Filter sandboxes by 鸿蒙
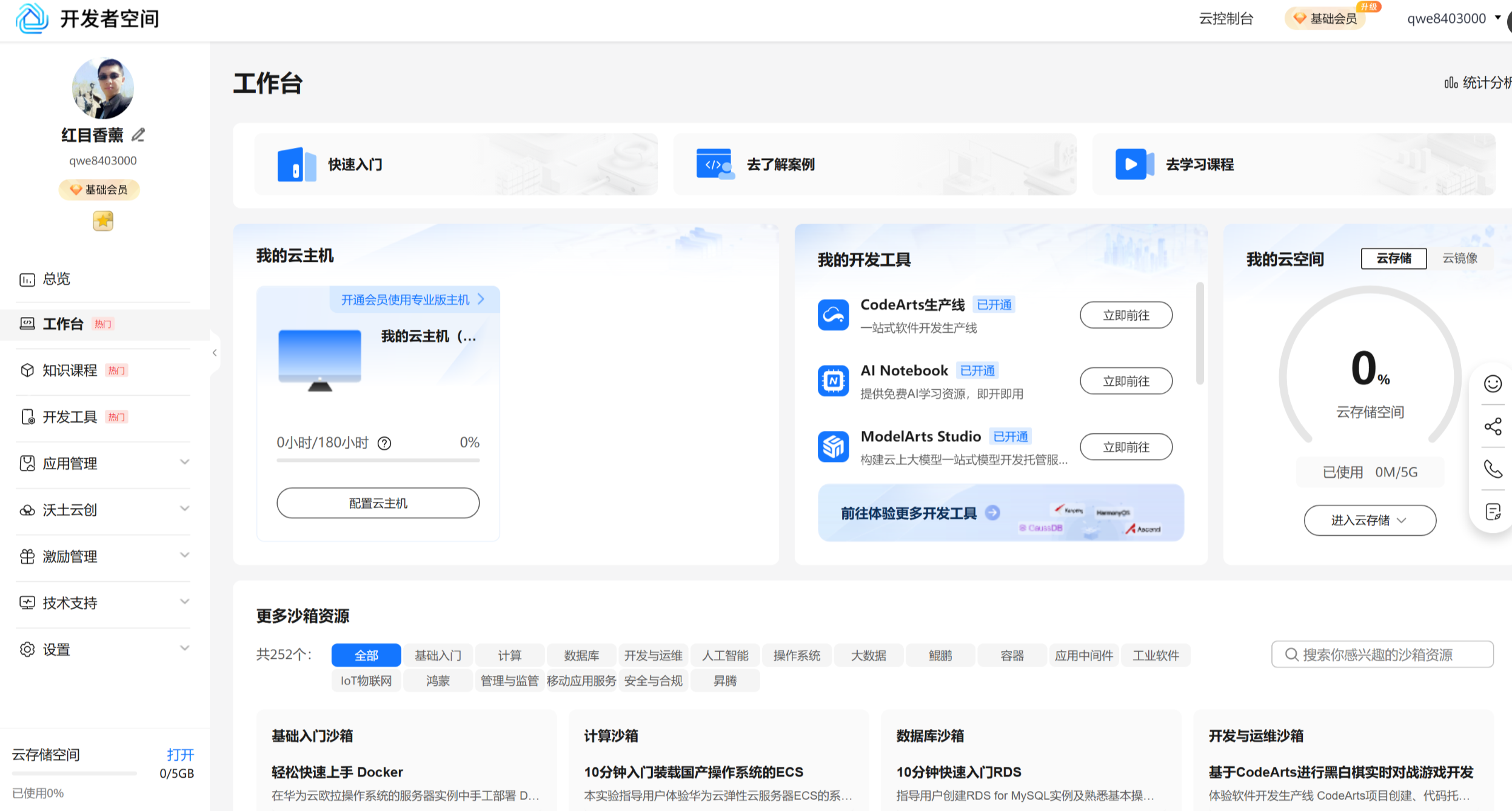This screenshot has width=1512, height=811. click(x=438, y=681)
